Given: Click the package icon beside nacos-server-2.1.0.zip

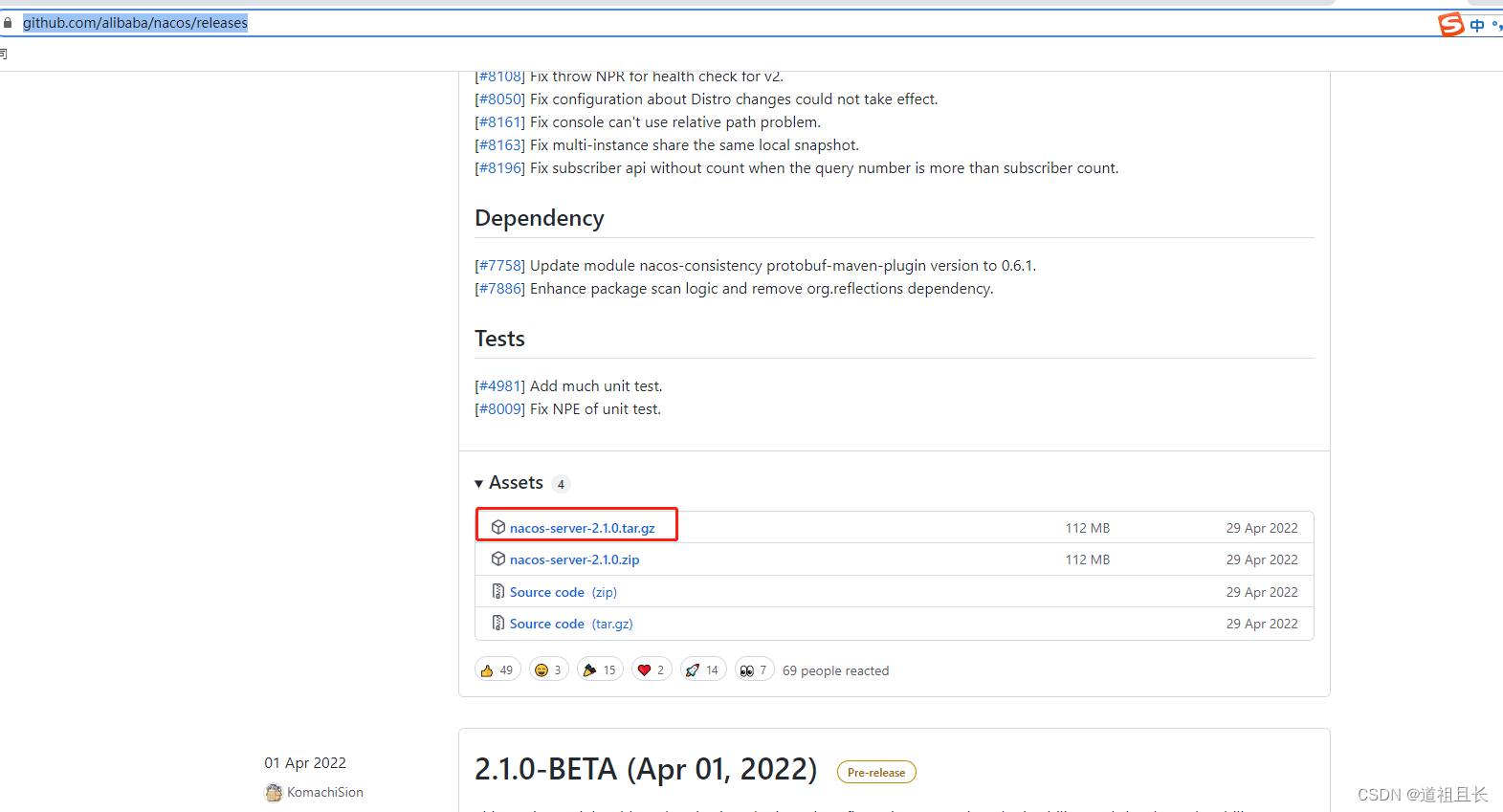Looking at the screenshot, I should pyautogui.click(x=498, y=559).
